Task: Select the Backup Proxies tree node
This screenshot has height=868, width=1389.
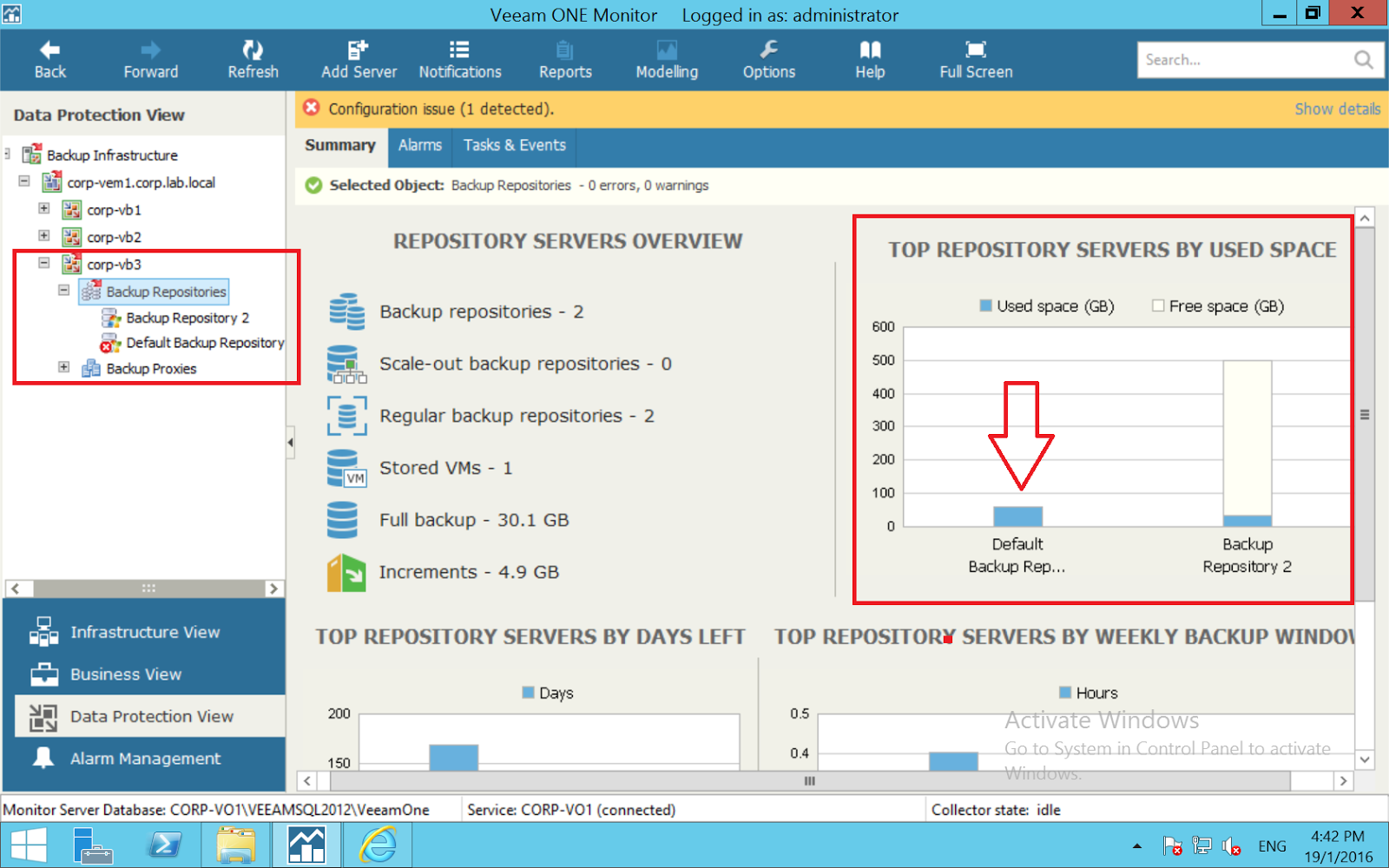Action: (x=151, y=369)
